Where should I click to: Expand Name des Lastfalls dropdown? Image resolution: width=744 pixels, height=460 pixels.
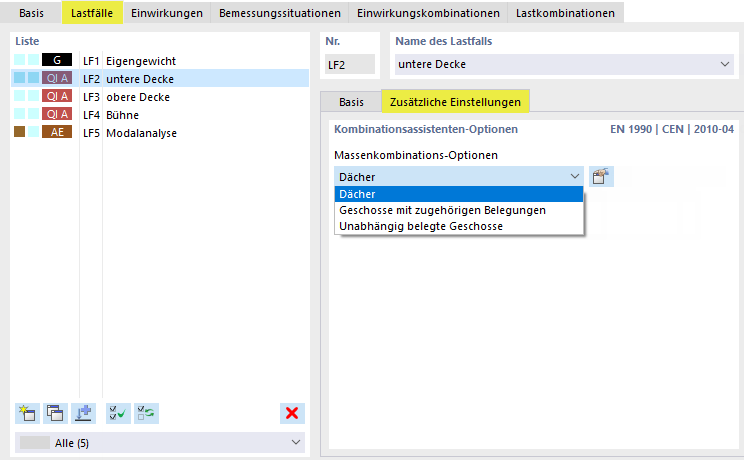pyautogui.click(x=725, y=64)
